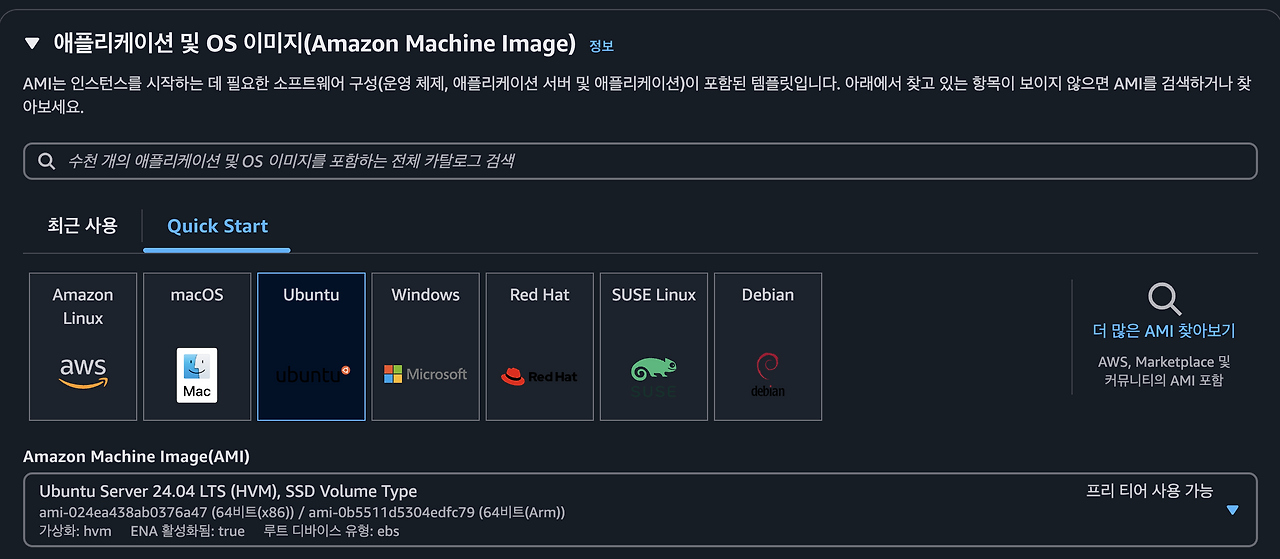Image resolution: width=1280 pixels, height=559 pixels.
Task: Click the AMI dropdown arrow
Action: (x=1232, y=510)
